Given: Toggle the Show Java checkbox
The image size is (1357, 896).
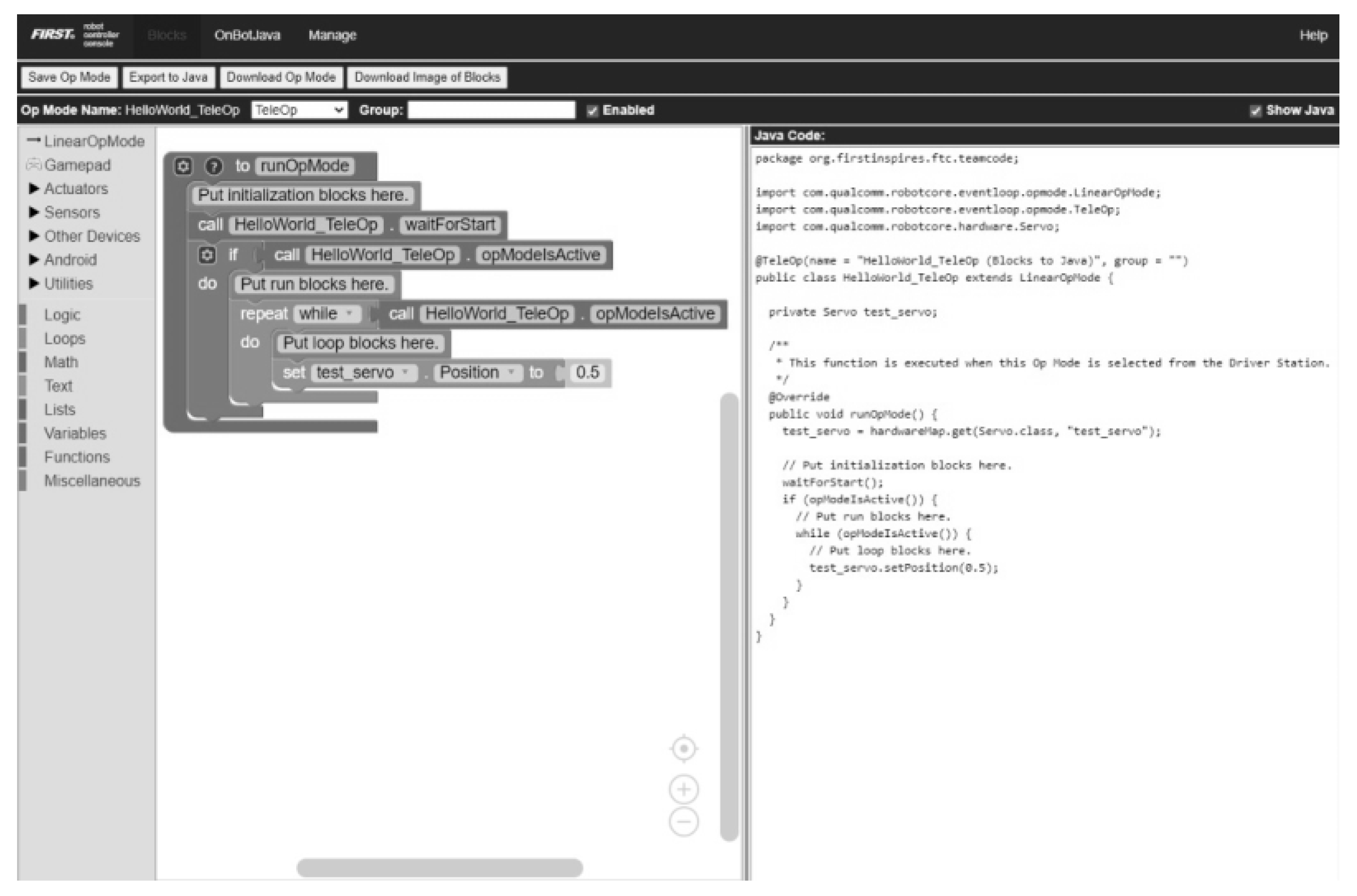Looking at the screenshot, I should click(x=1255, y=110).
